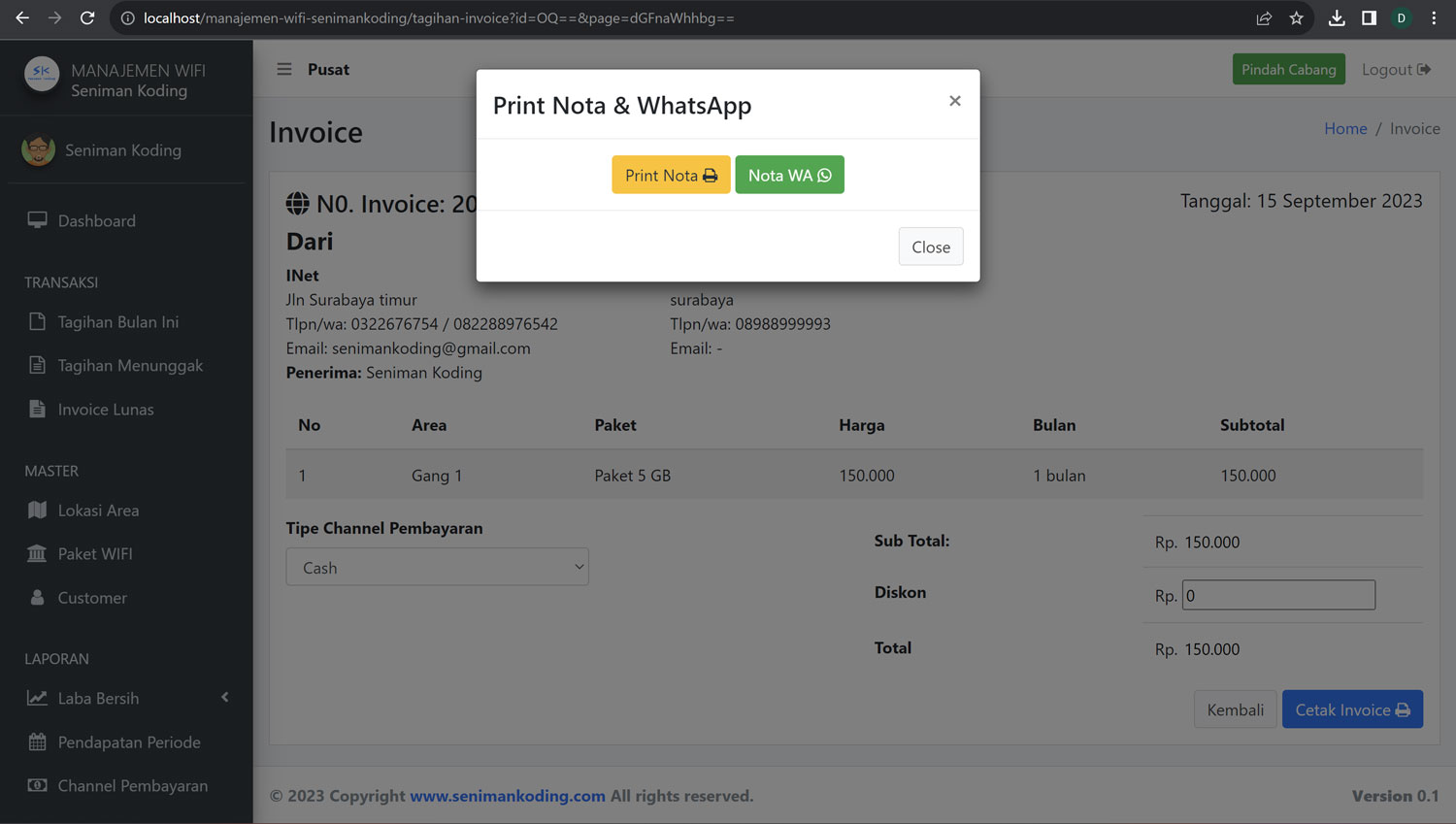Click the Paket 5 GB table cell
This screenshot has height=824, width=1456.
633,476
